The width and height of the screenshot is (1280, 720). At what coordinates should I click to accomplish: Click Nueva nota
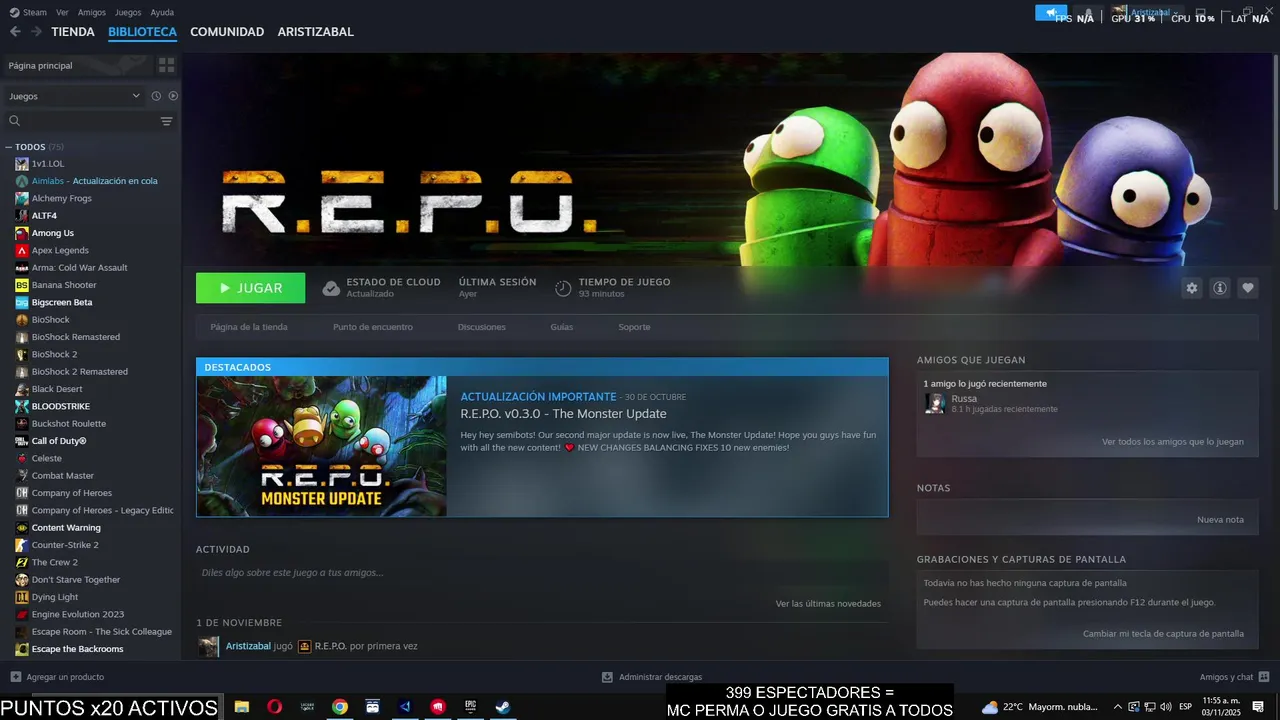point(1221,520)
